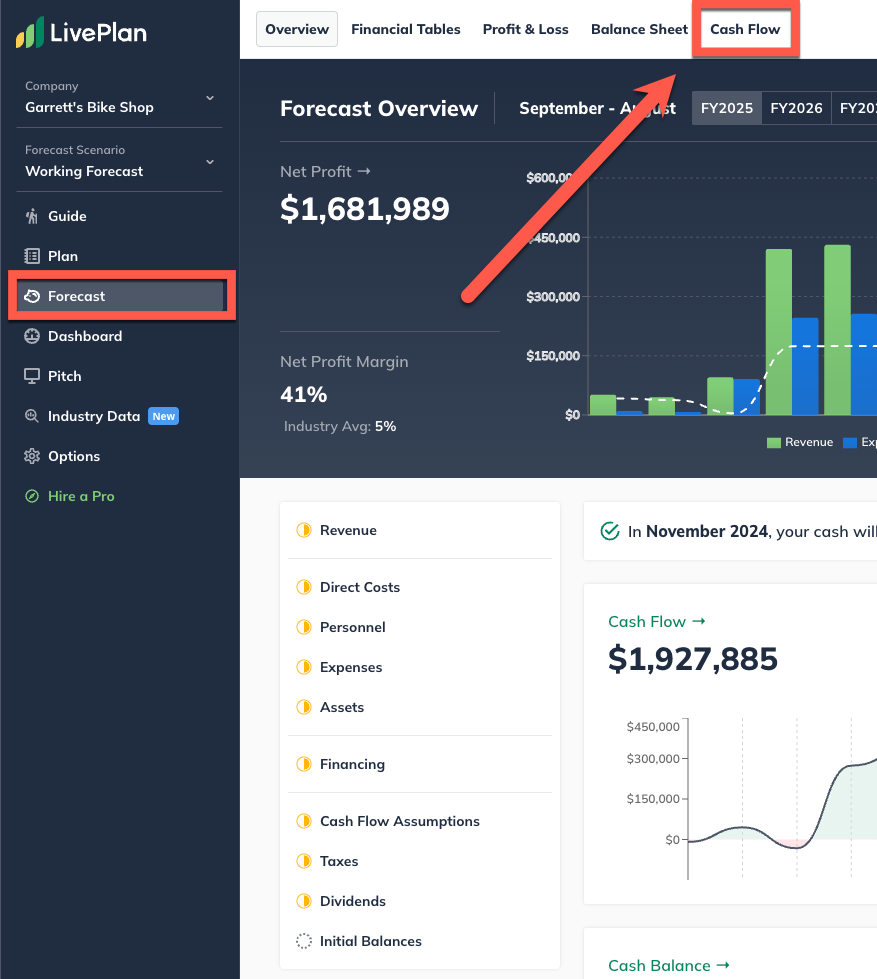The width and height of the screenshot is (877, 979).
Task: Go to Plan in the sidebar
Action: tap(119, 256)
